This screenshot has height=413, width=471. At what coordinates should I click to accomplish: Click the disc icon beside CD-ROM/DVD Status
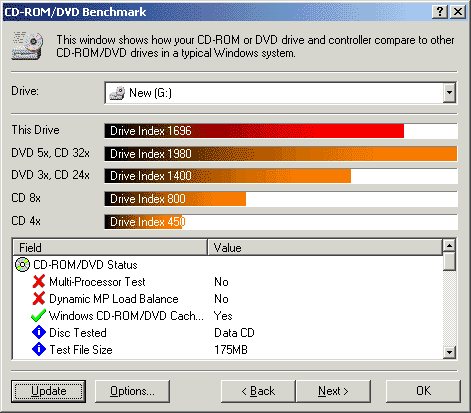click(x=22, y=265)
